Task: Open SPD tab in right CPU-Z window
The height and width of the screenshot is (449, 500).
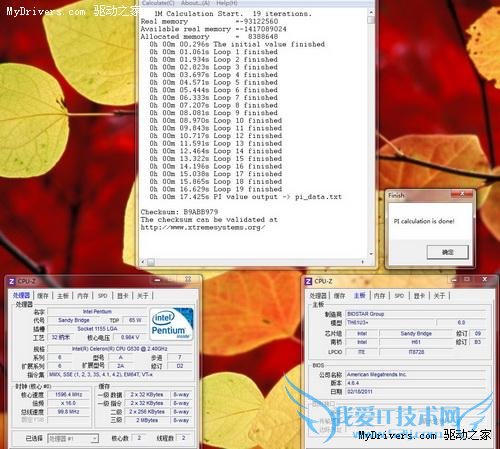Action: coord(399,295)
